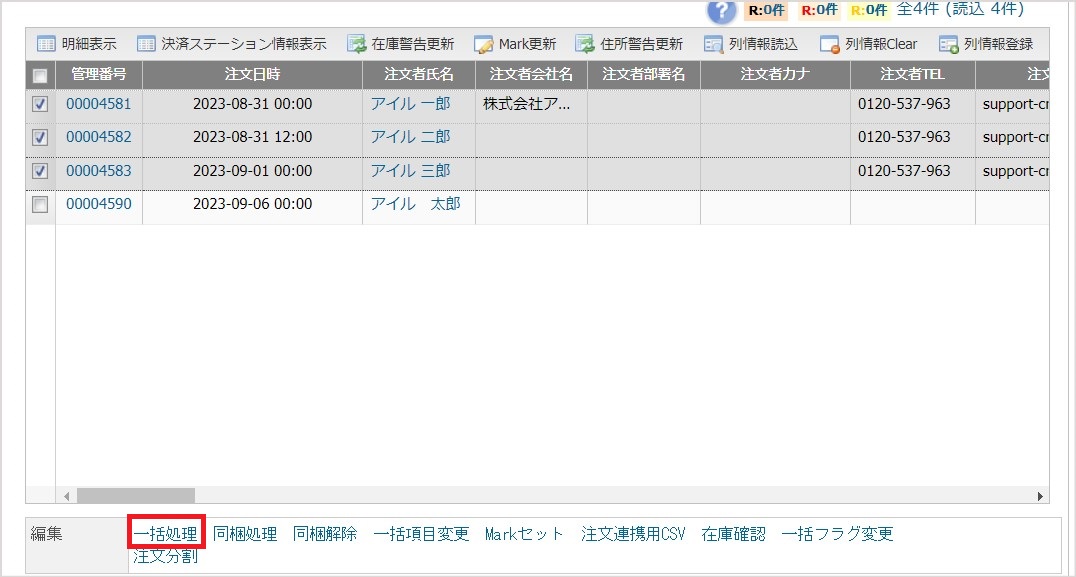Click 列情報読込 toolbar button
1076x577 pixels.
coord(751,44)
